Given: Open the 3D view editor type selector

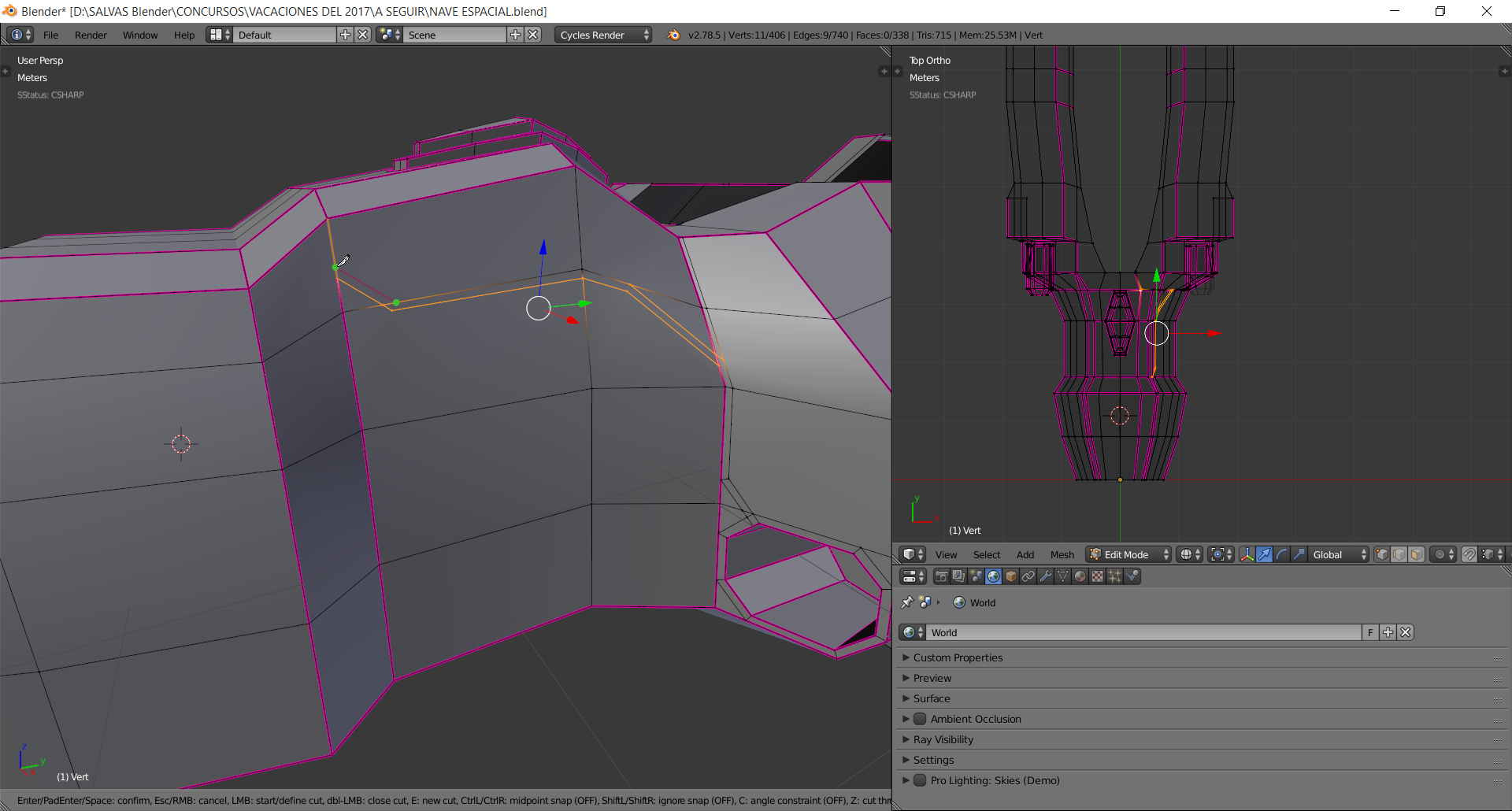Looking at the screenshot, I should click(x=913, y=554).
